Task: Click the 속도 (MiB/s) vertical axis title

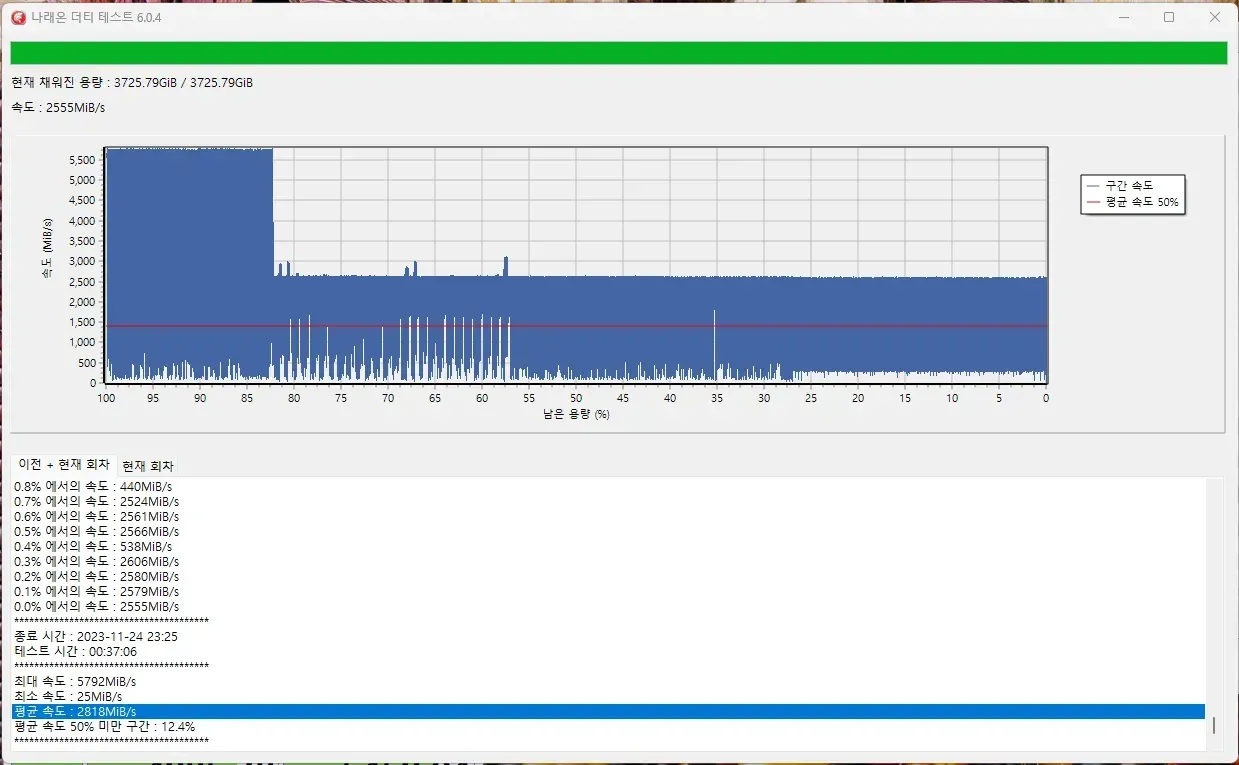Action: coord(47,247)
